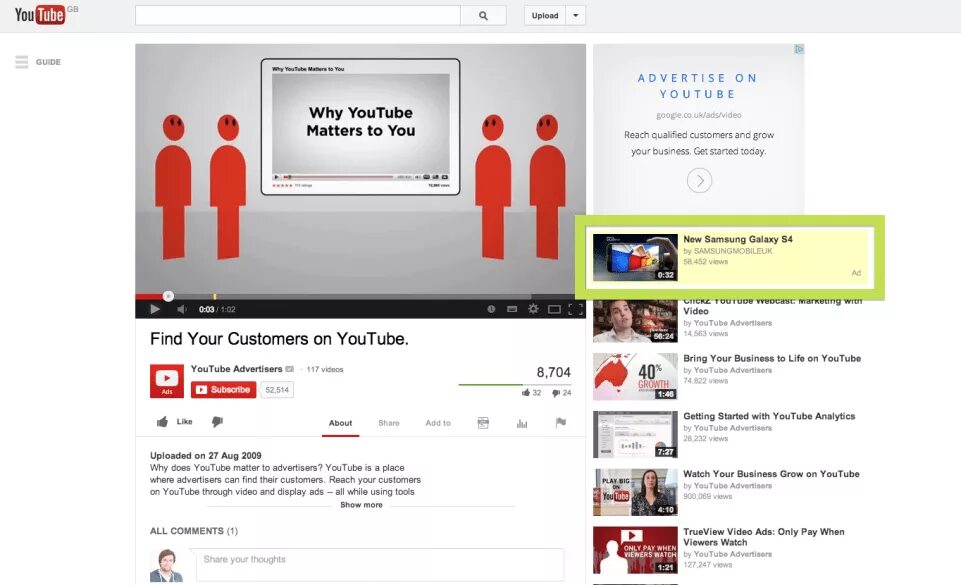This screenshot has width=961, height=585.
Task: Click the video progress scrubber handle
Action: [x=168, y=296]
